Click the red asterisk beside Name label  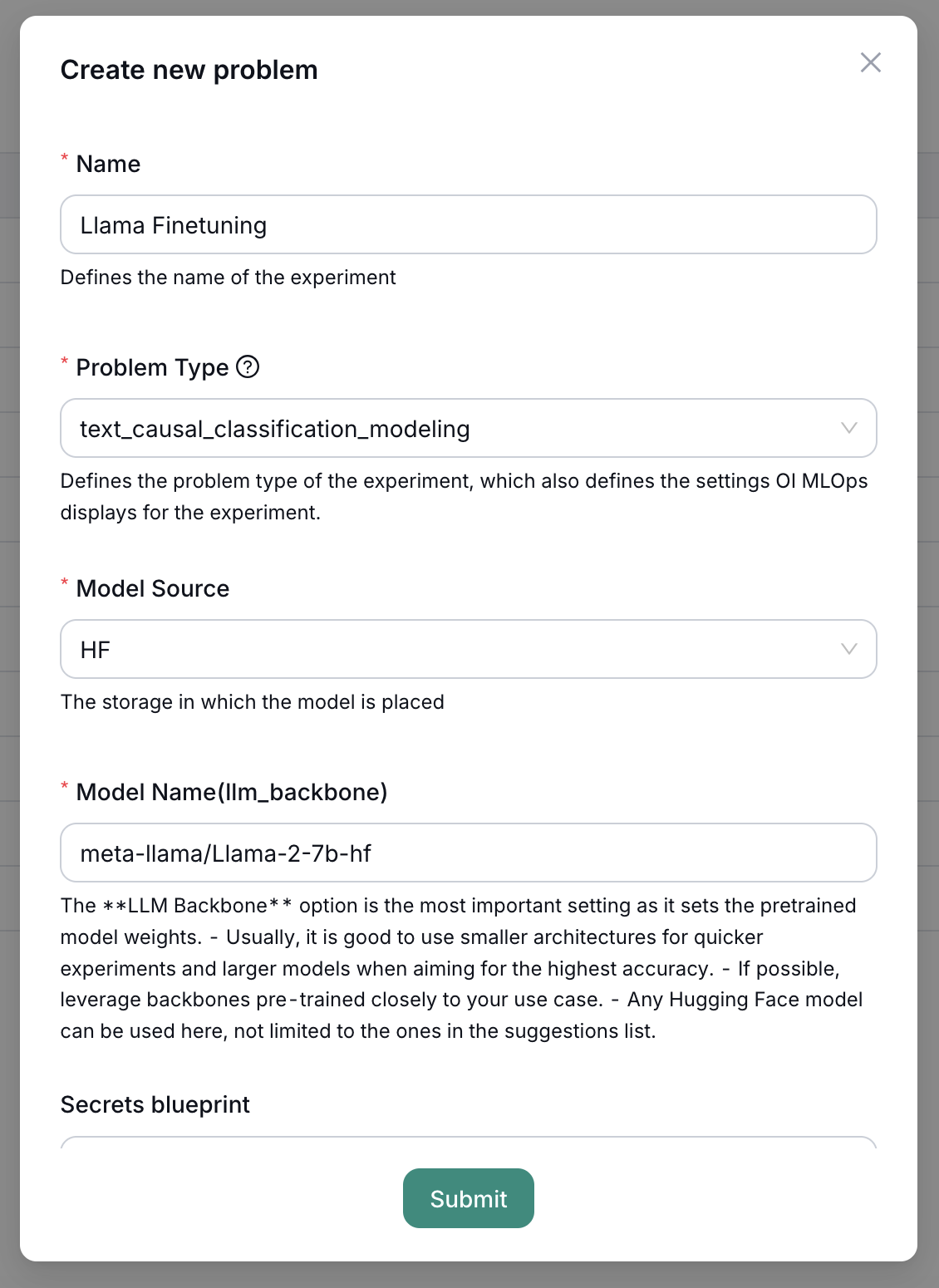coord(65,156)
